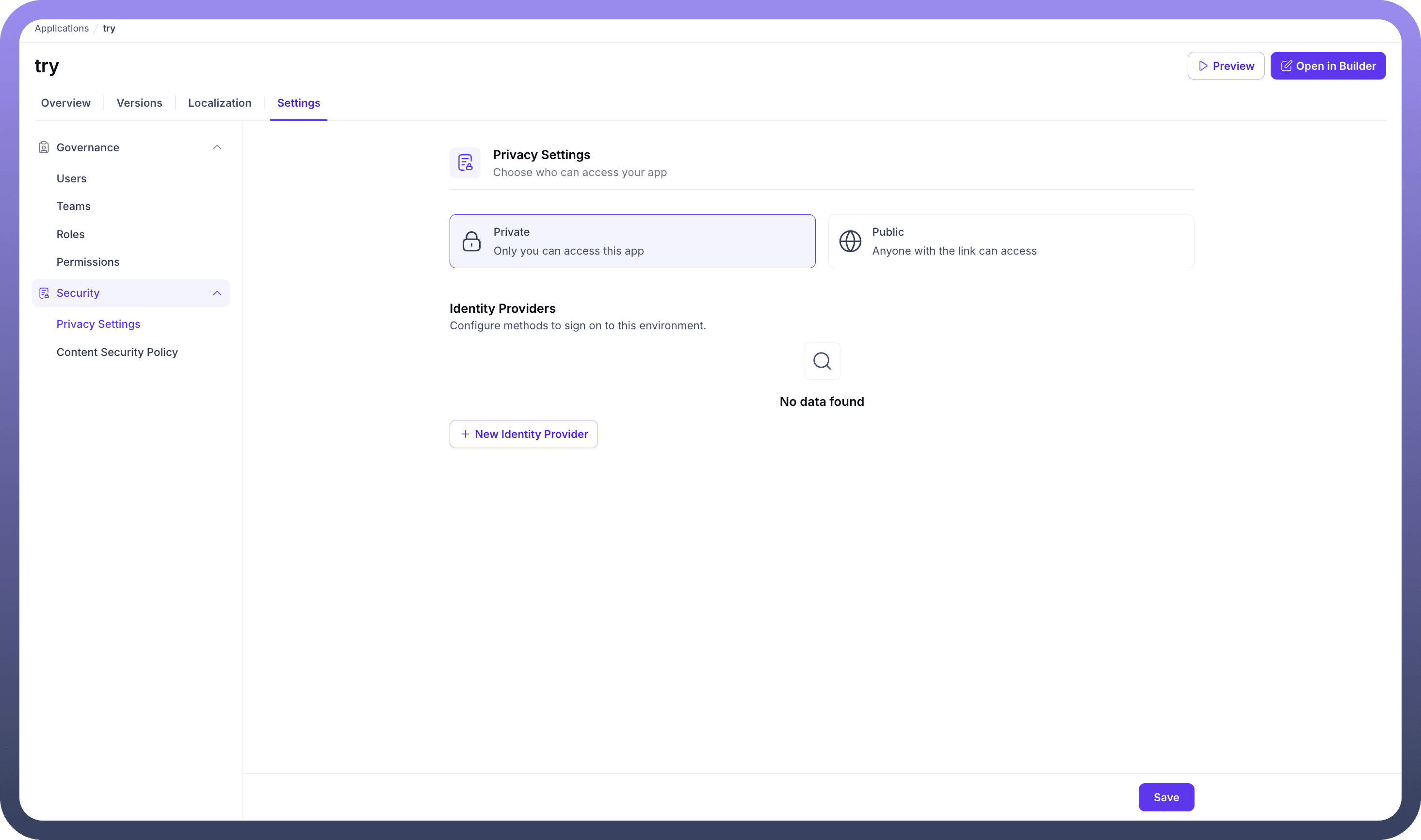This screenshot has height=840, width=1421.
Task: Collapse the Governance section chevron
Action: pos(217,148)
